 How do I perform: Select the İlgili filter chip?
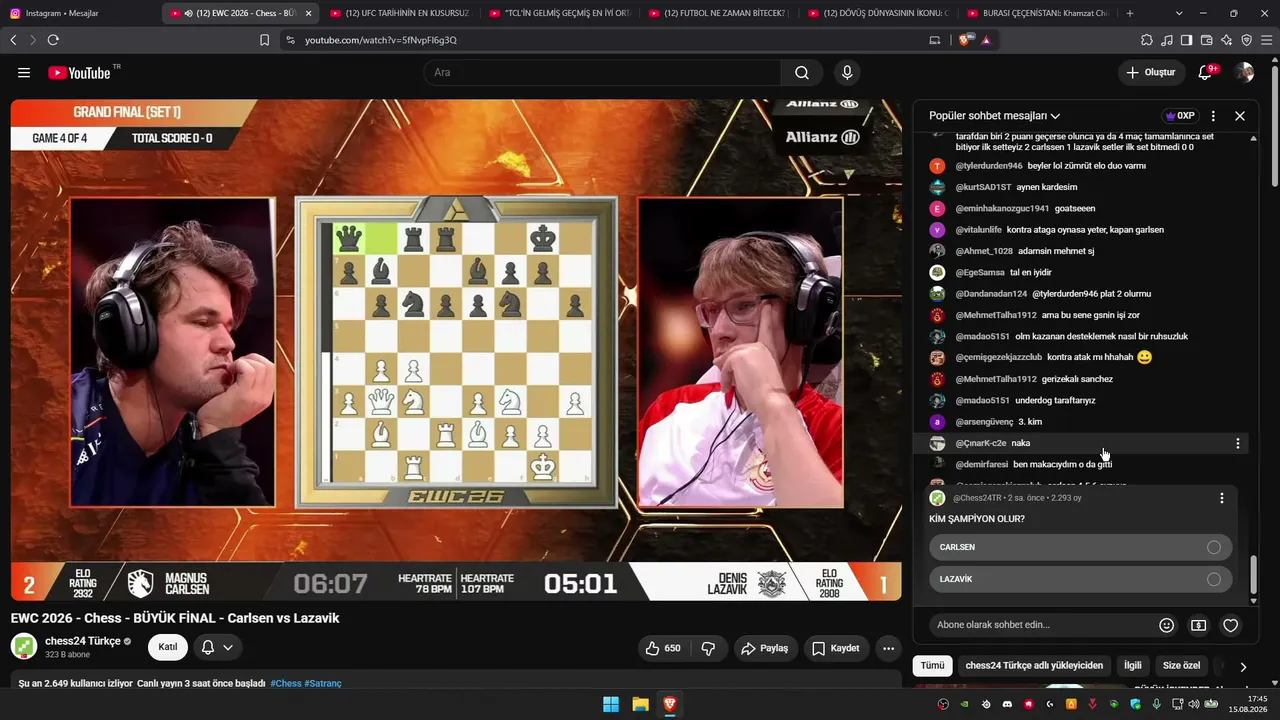tap(1133, 666)
